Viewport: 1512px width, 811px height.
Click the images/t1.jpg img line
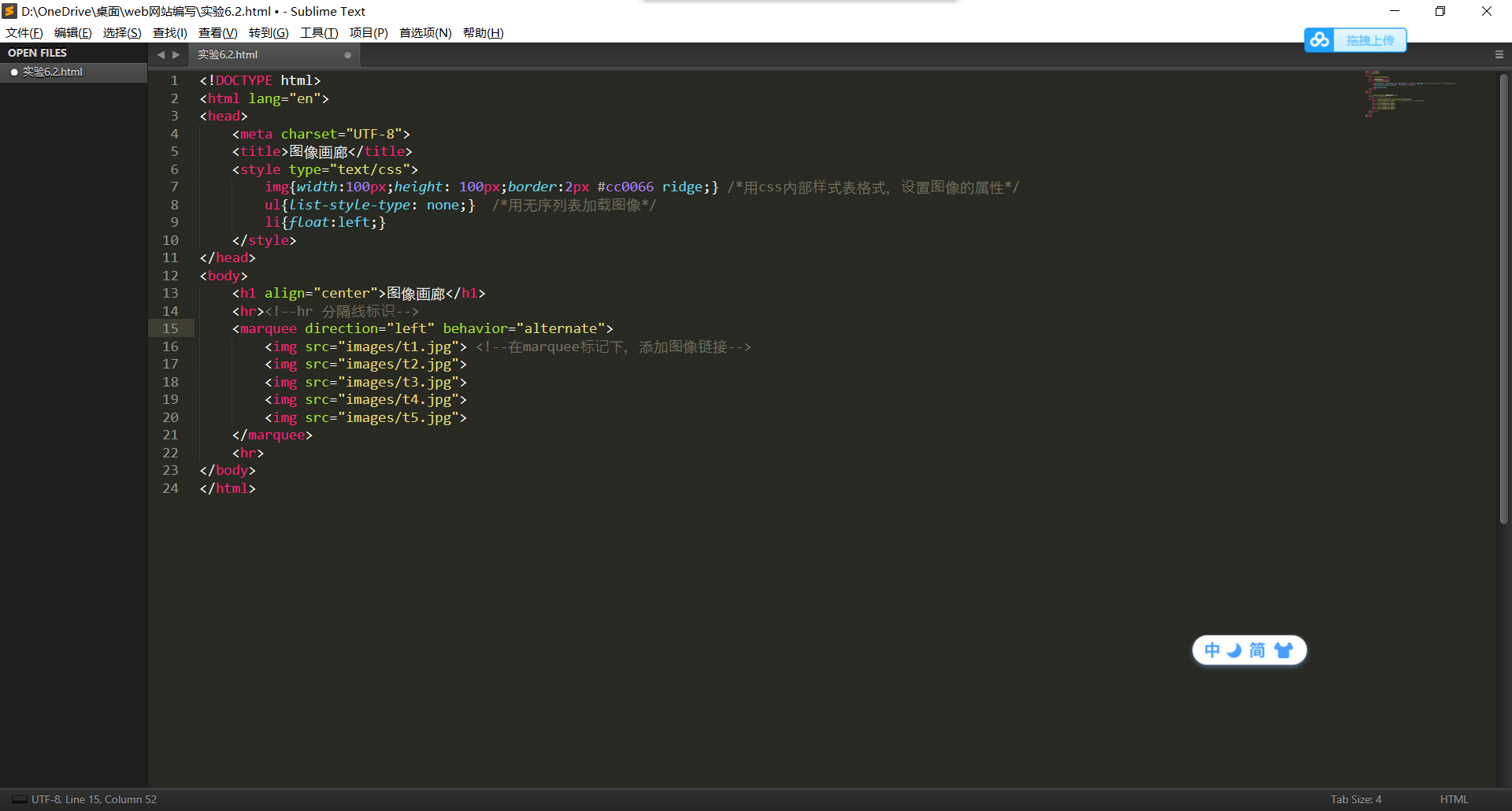tap(365, 346)
